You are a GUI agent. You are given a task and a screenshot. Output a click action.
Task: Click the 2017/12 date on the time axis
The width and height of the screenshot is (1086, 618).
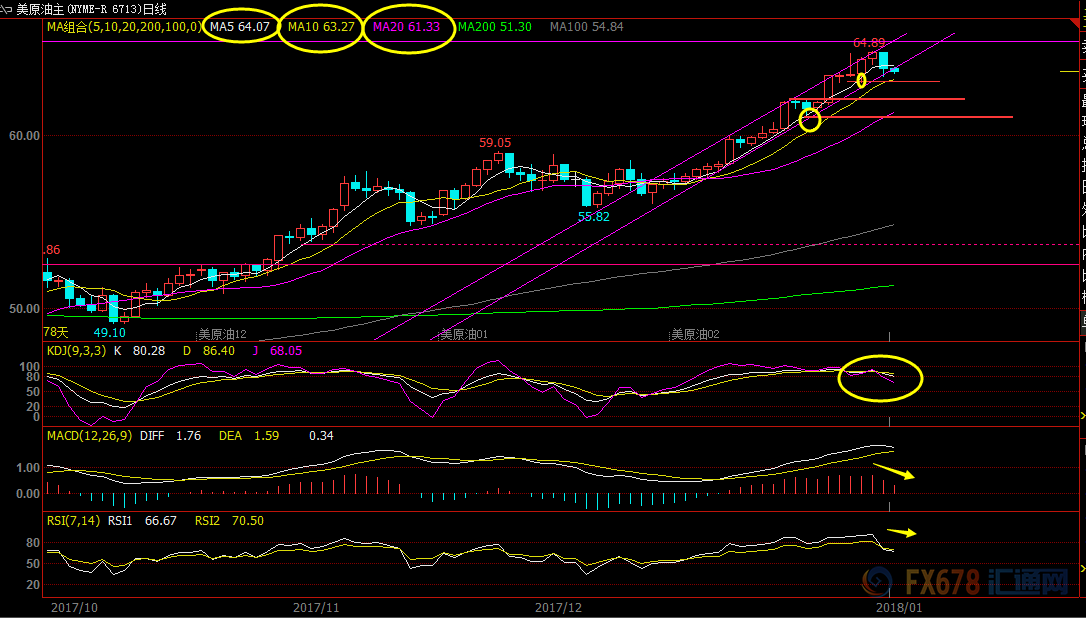(559, 607)
